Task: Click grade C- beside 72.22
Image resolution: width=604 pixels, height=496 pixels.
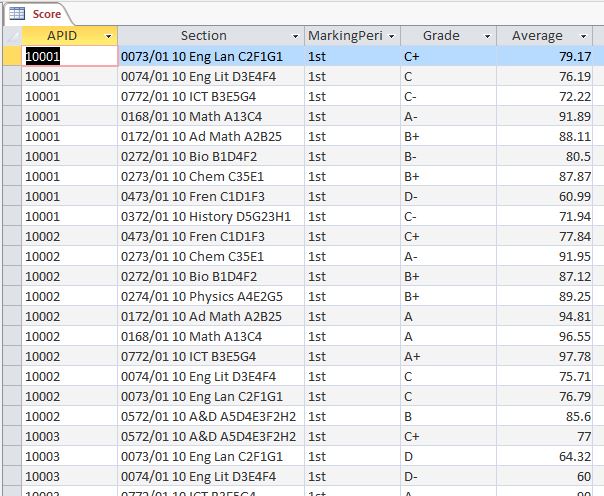Action: coord(410,97)
